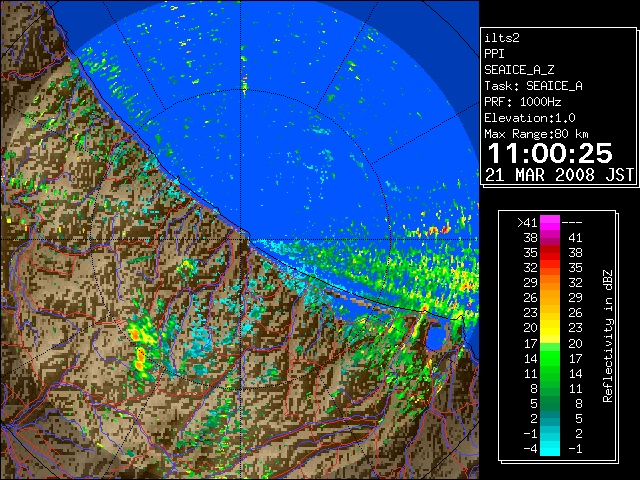
Task: Click the 11:00:25 timestamp
Action: tap(550, 153)
